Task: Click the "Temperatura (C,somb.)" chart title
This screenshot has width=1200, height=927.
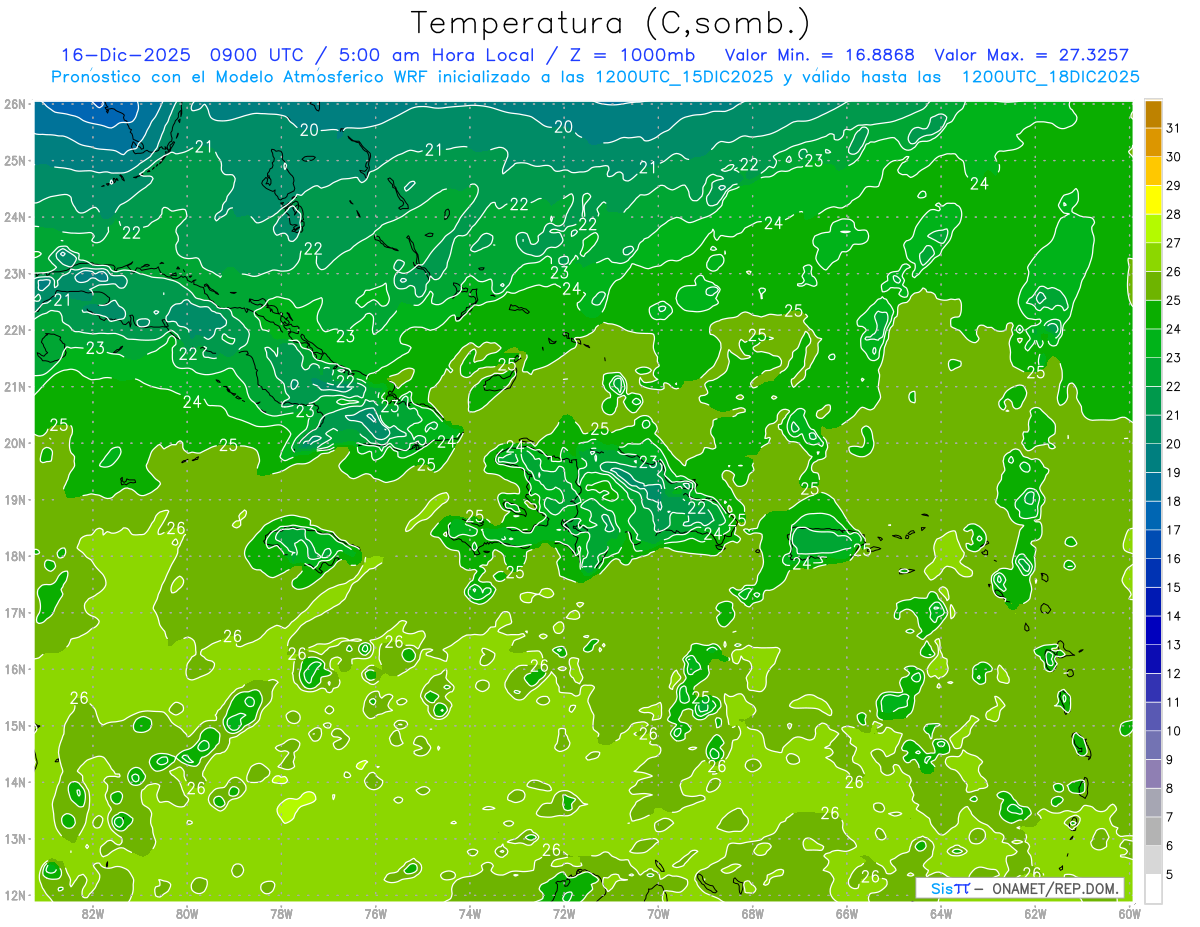Action: [x=609, y=24]
